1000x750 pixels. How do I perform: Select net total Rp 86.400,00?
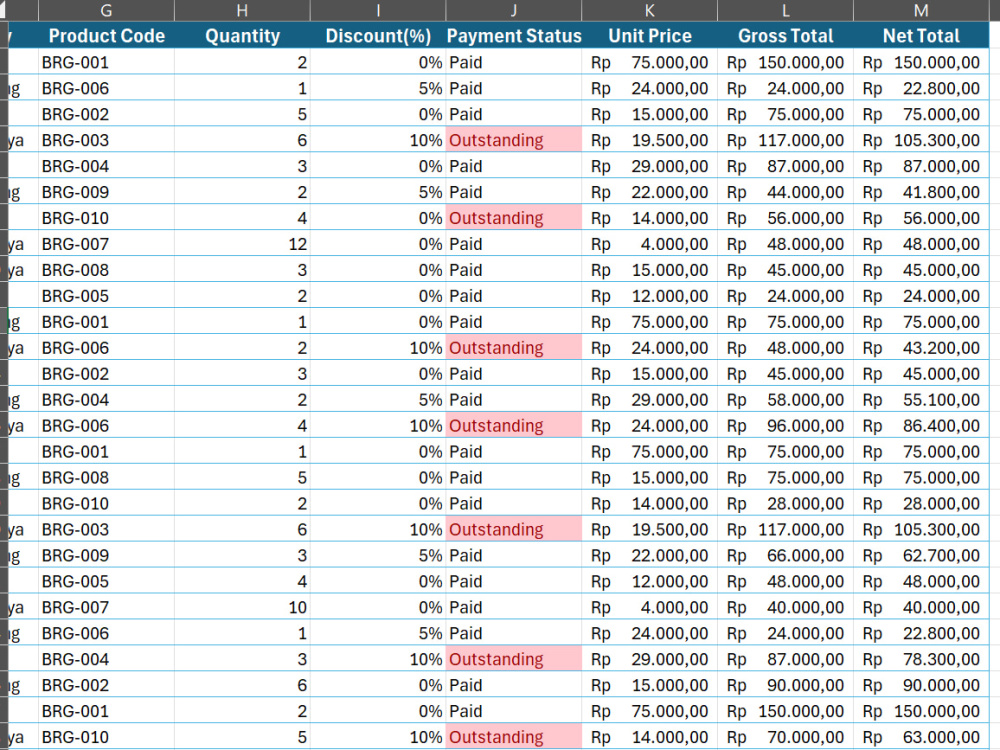922,425
